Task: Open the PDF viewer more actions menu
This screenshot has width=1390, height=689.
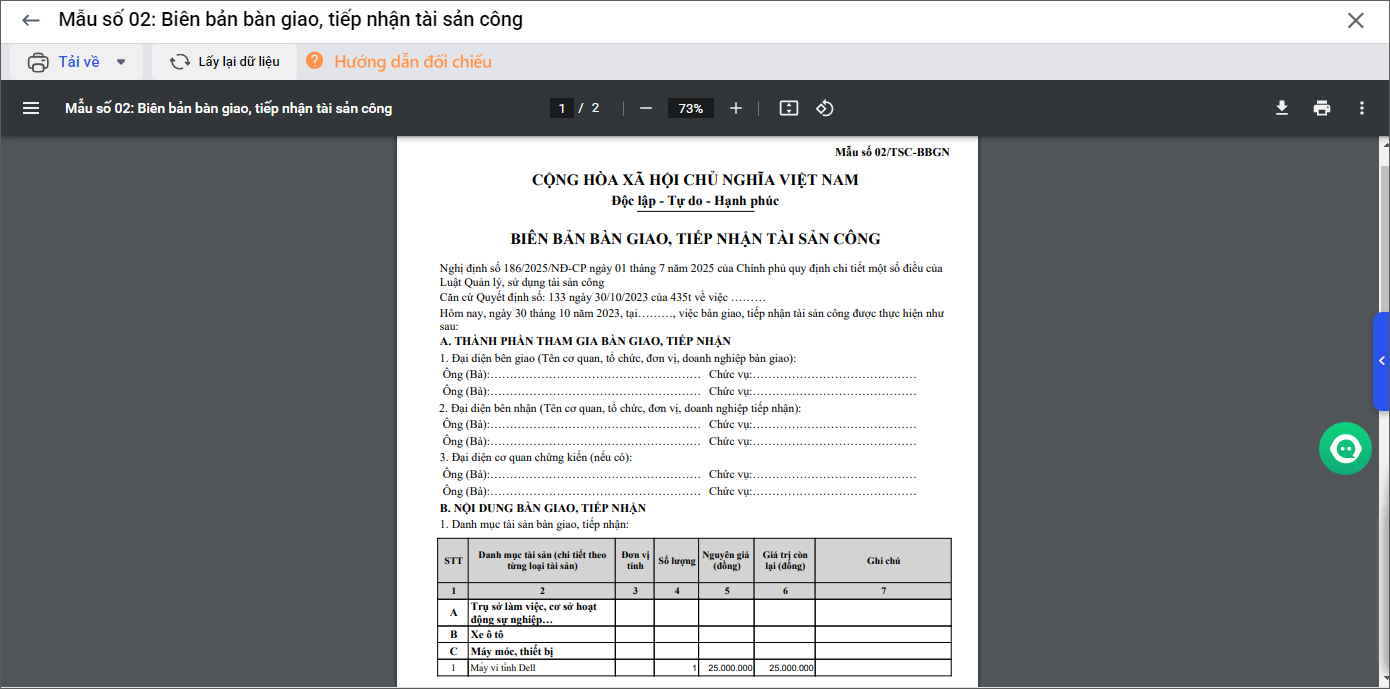Action: point(1361,108)
